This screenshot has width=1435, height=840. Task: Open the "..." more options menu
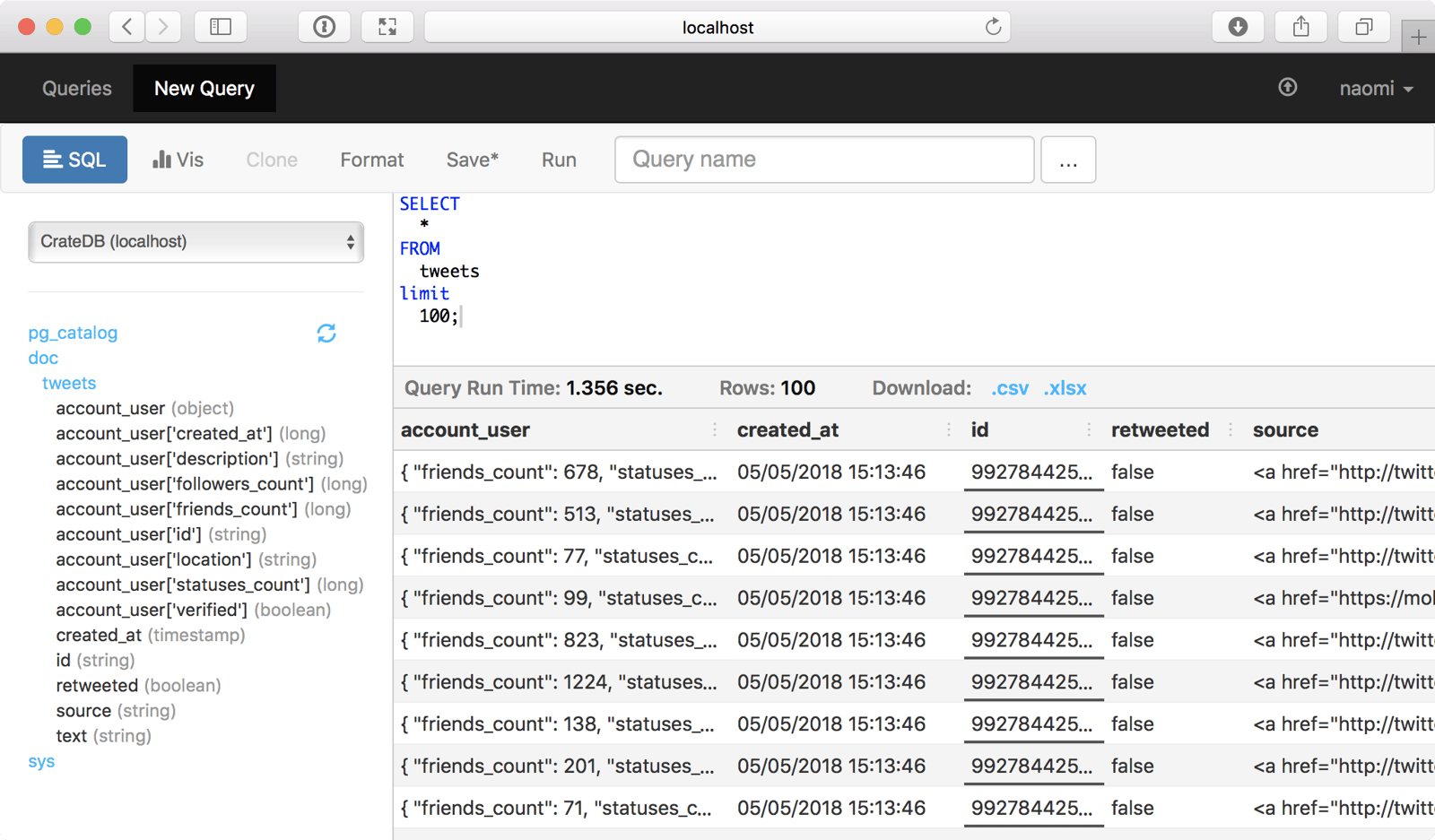pos(1067,159)
